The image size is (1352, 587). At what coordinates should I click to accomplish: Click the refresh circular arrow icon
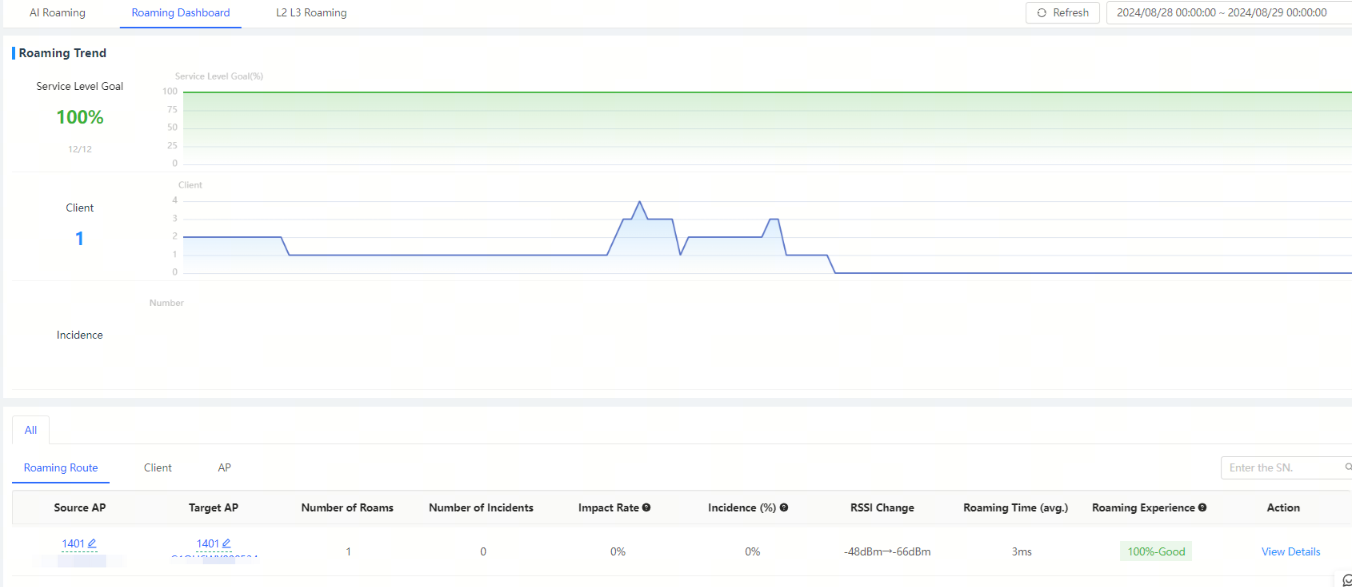click(1042, 13)
